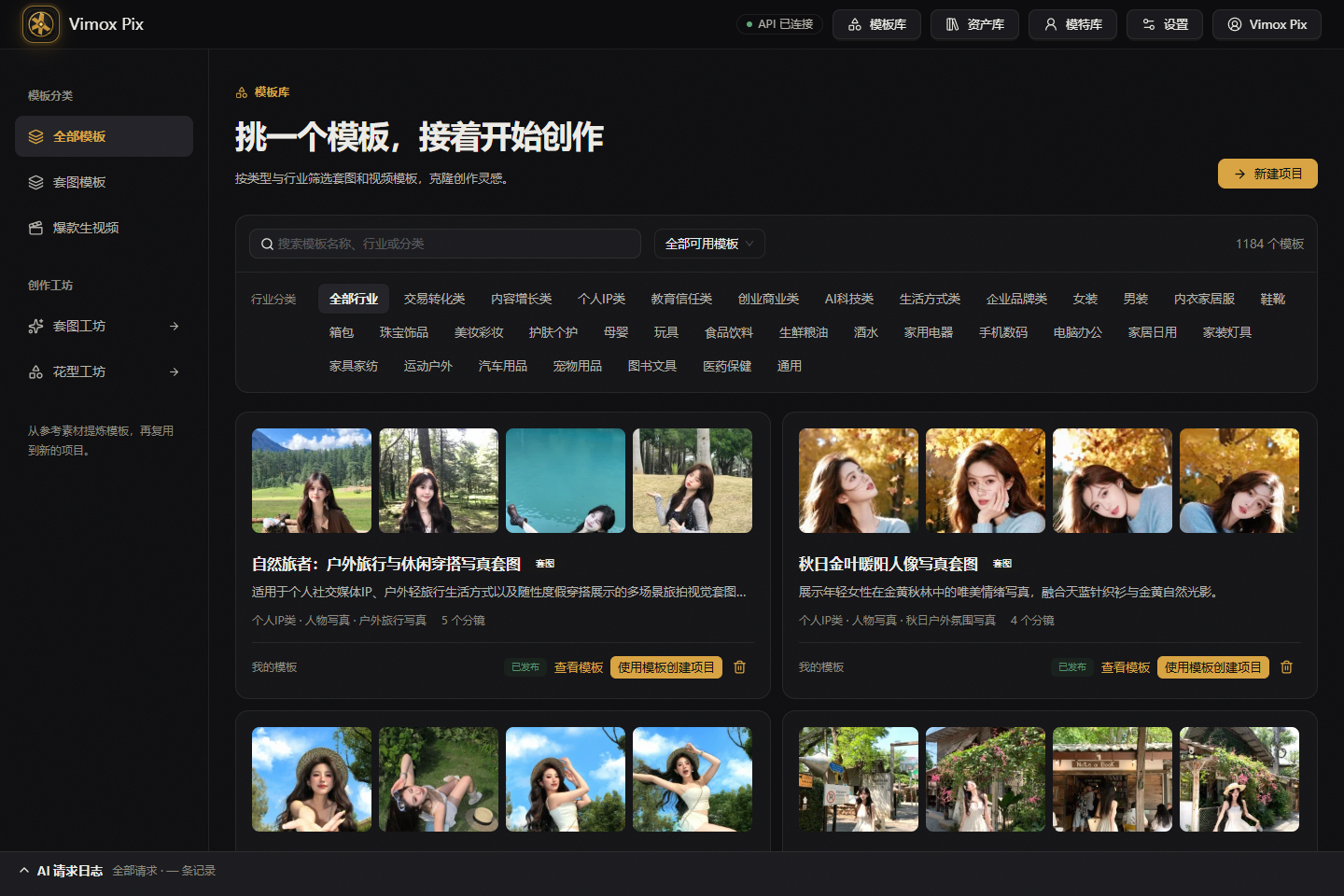Select 全部模板 in the sidebar
1344x896 pixels.
pyautogui.click(x=104, y=136)
